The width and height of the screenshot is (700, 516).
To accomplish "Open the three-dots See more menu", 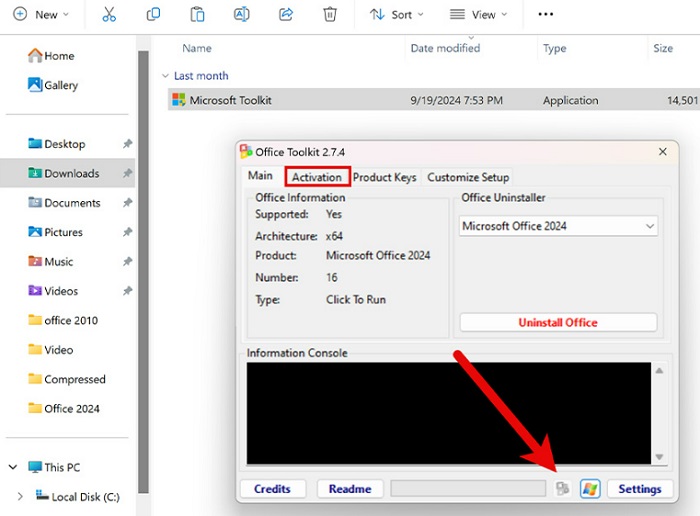I will (x=546, y=14).
